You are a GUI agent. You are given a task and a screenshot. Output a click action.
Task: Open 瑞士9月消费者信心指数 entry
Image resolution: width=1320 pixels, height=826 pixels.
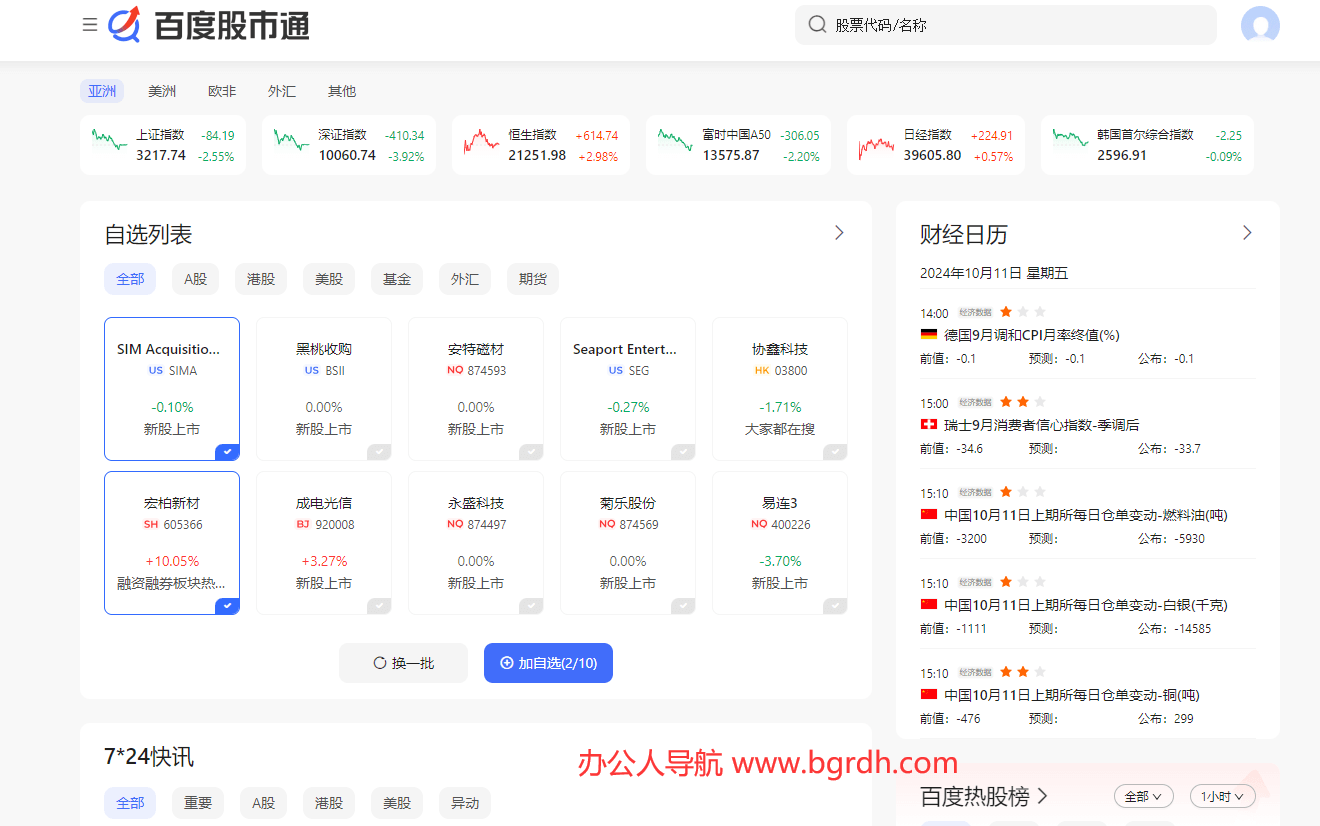(1041, 425)
